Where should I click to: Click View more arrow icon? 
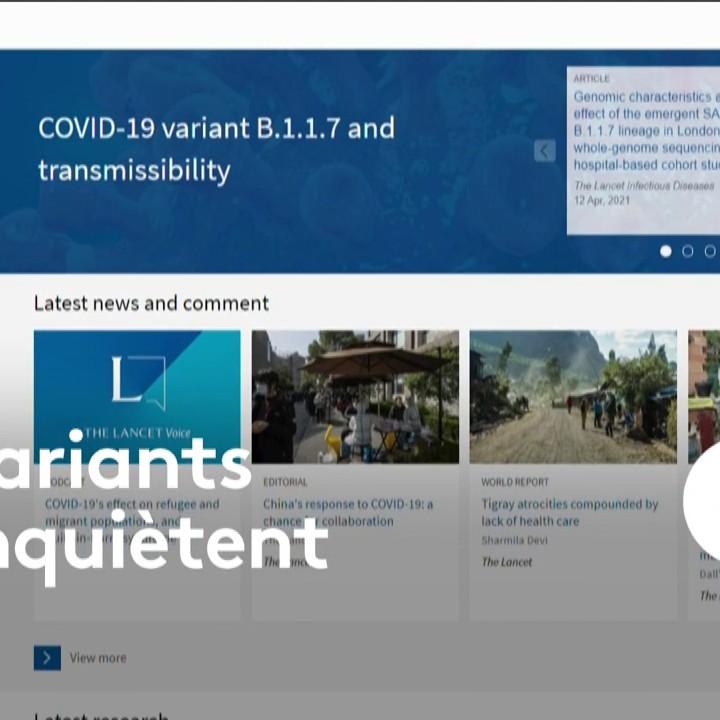[47, 658]
